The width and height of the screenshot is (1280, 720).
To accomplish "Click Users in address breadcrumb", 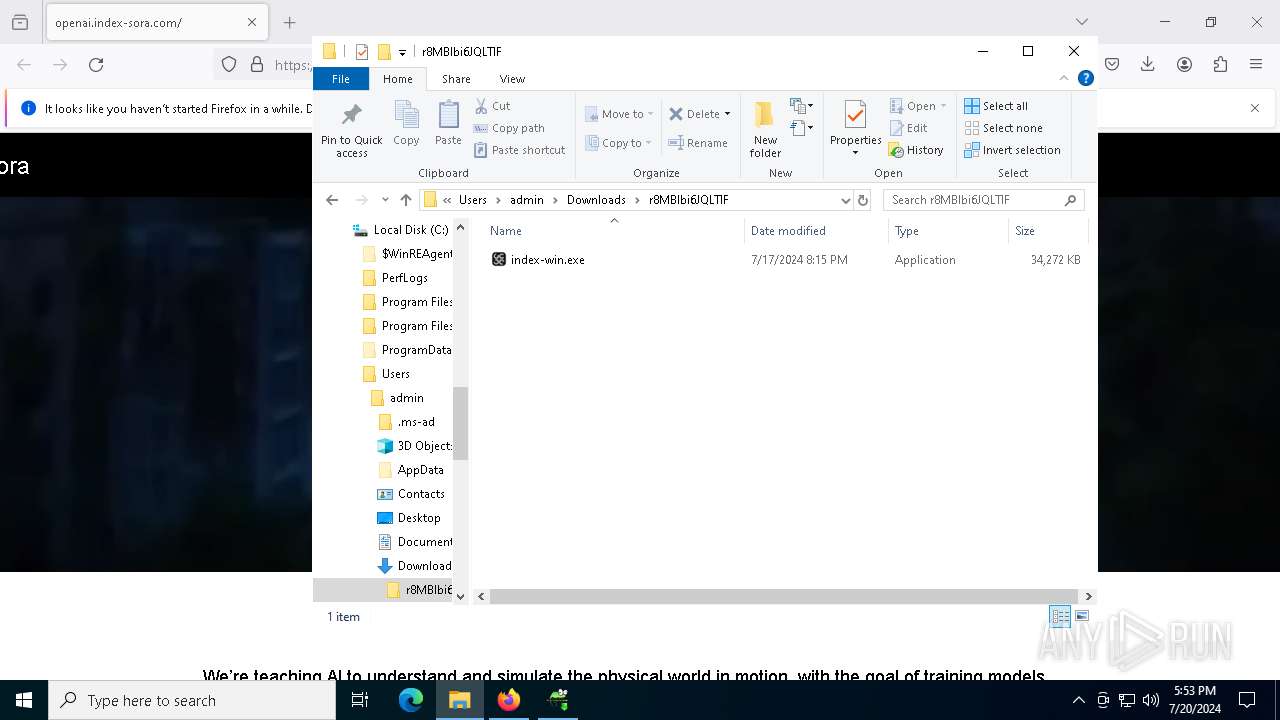I will [x=473, y=200].
